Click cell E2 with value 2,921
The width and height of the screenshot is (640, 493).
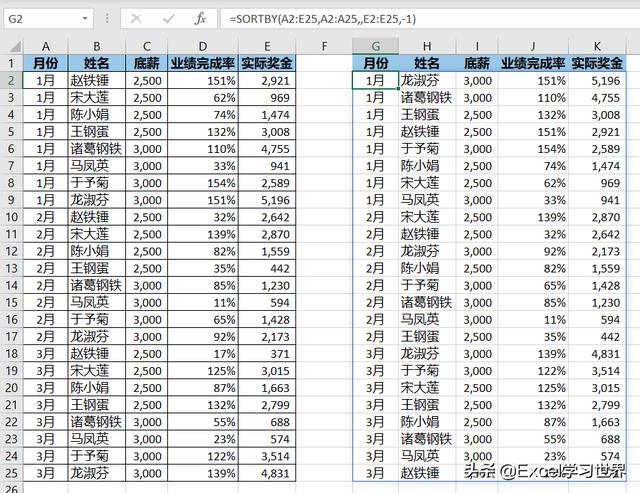tap(267, 80)
